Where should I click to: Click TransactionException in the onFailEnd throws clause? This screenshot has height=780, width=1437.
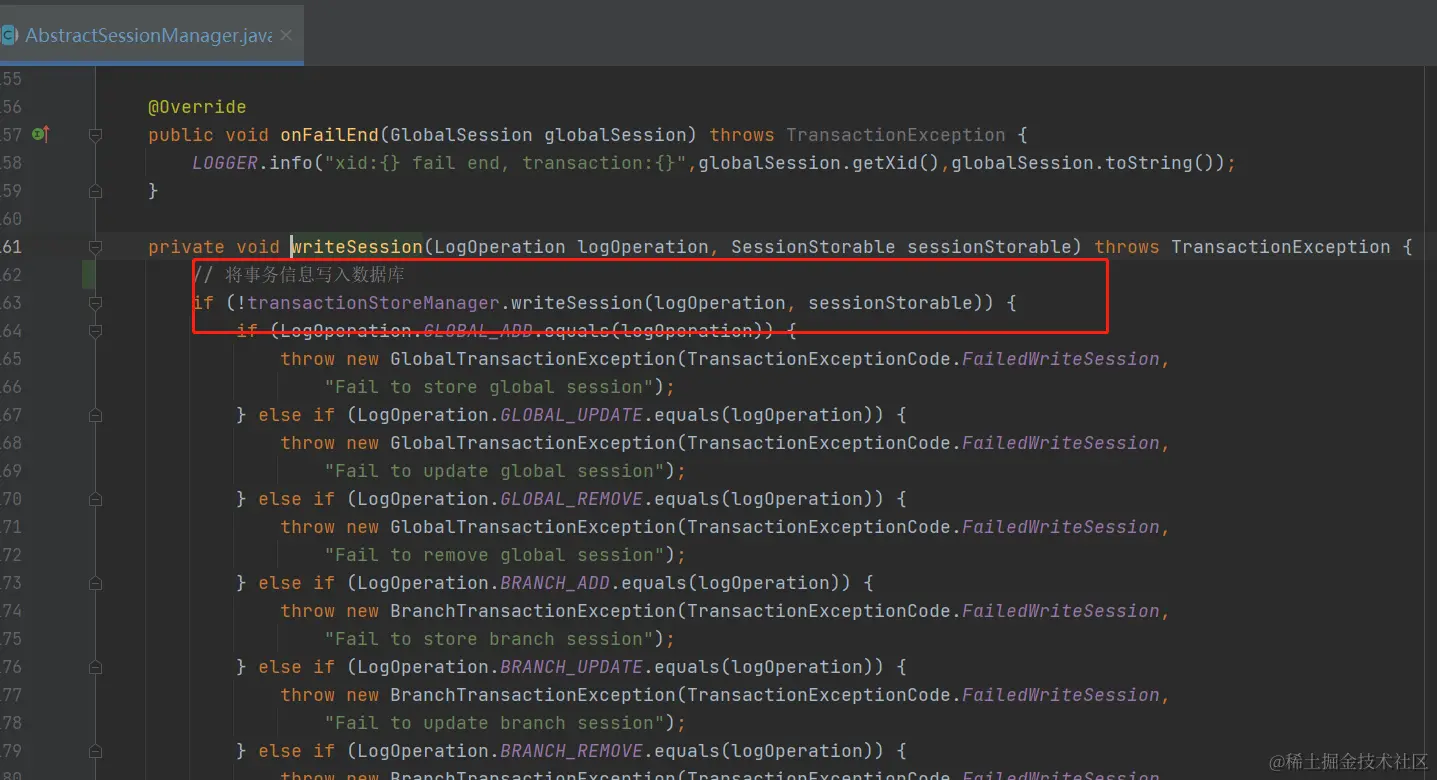[896, 135]
